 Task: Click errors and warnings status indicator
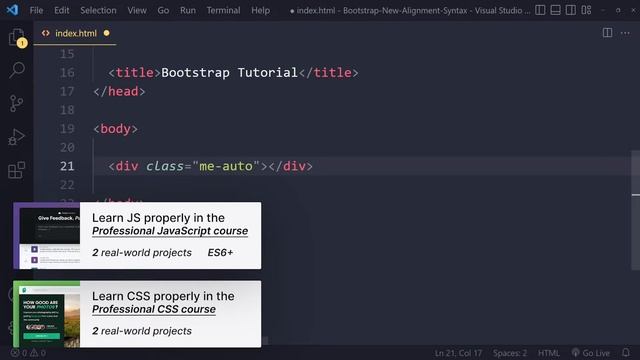(x=28, y=353)
